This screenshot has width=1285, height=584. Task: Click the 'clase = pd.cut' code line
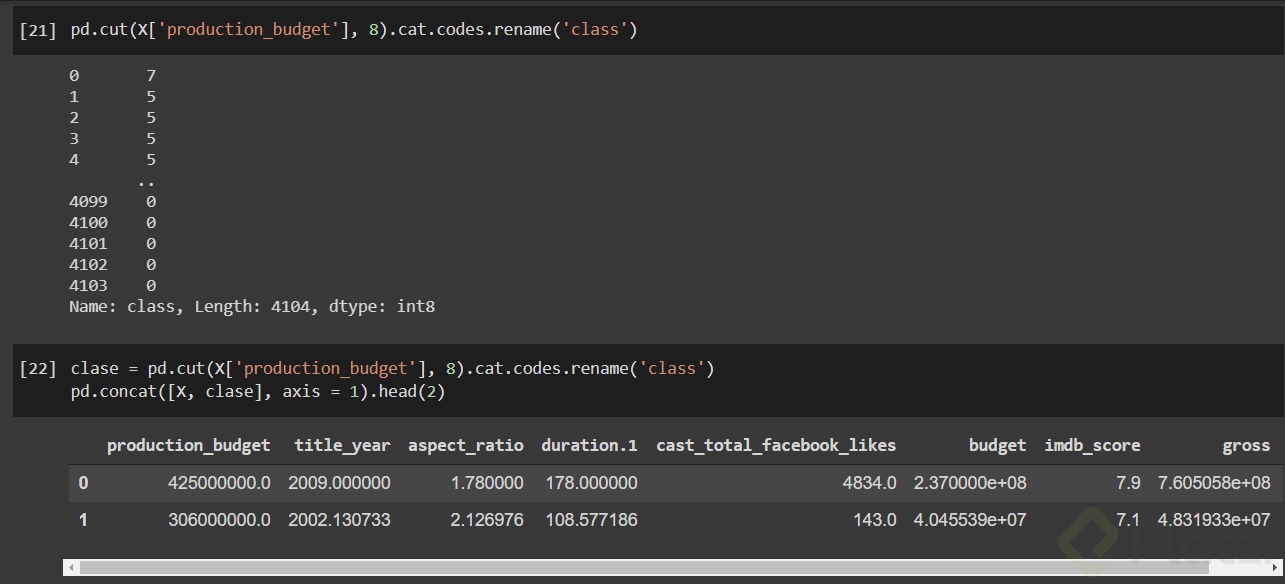tap(392, 369)
